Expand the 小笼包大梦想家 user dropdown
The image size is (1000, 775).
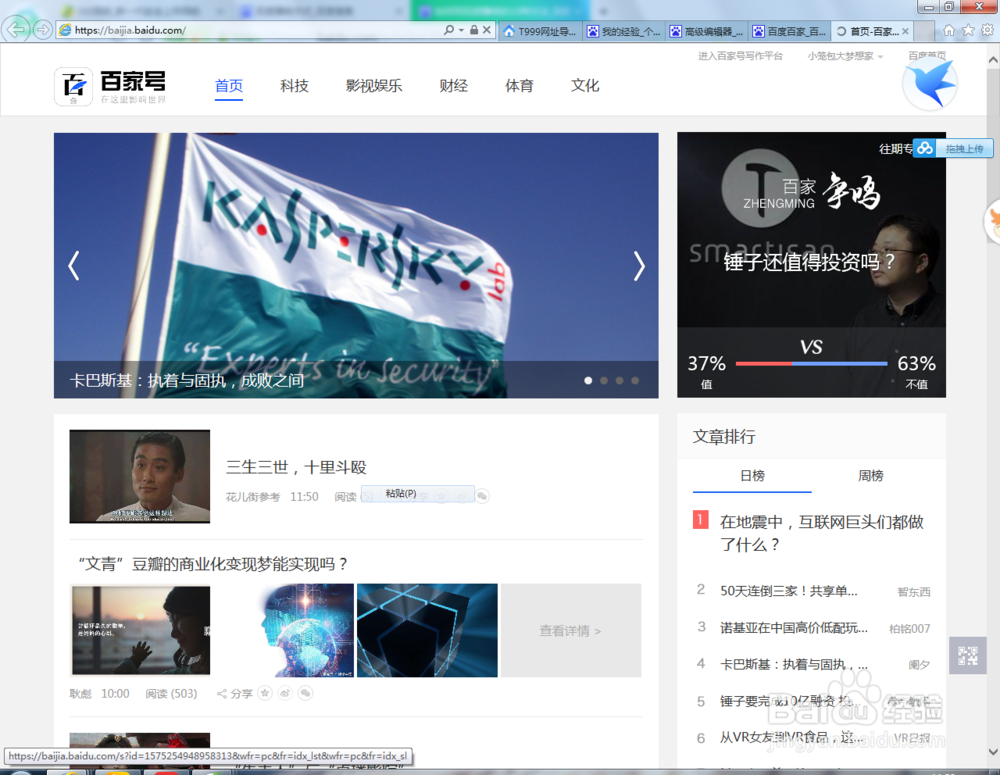click(845, 56)
